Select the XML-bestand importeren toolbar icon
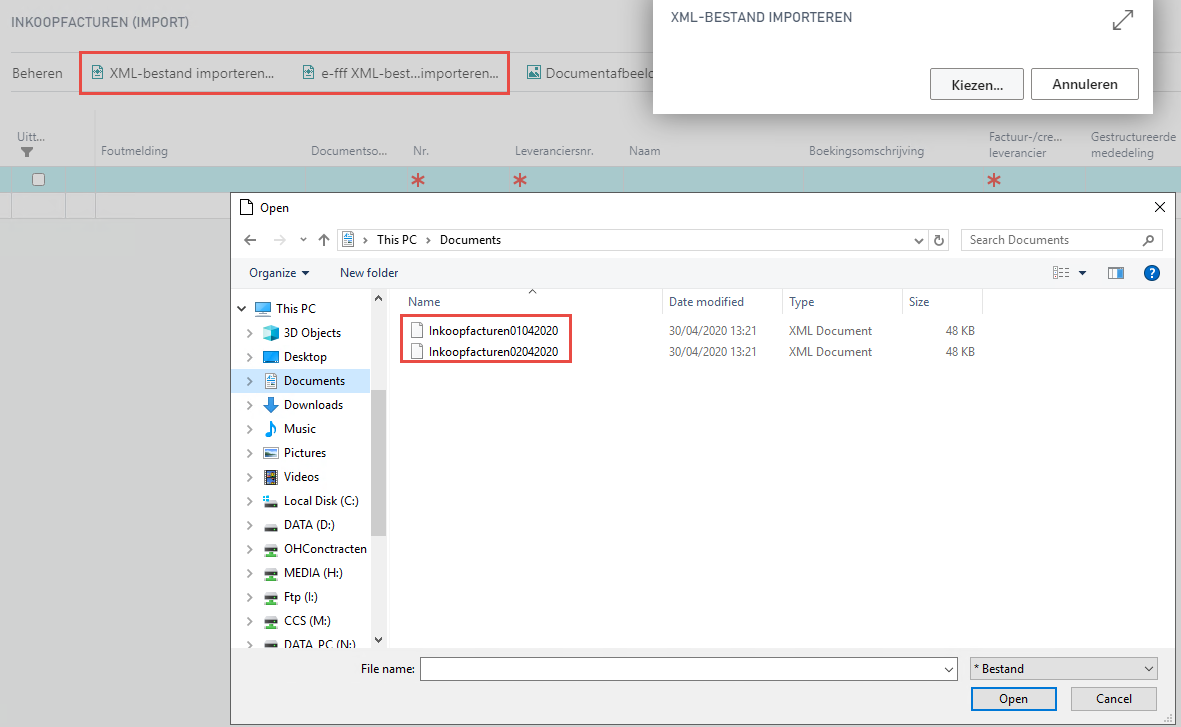 96,72
